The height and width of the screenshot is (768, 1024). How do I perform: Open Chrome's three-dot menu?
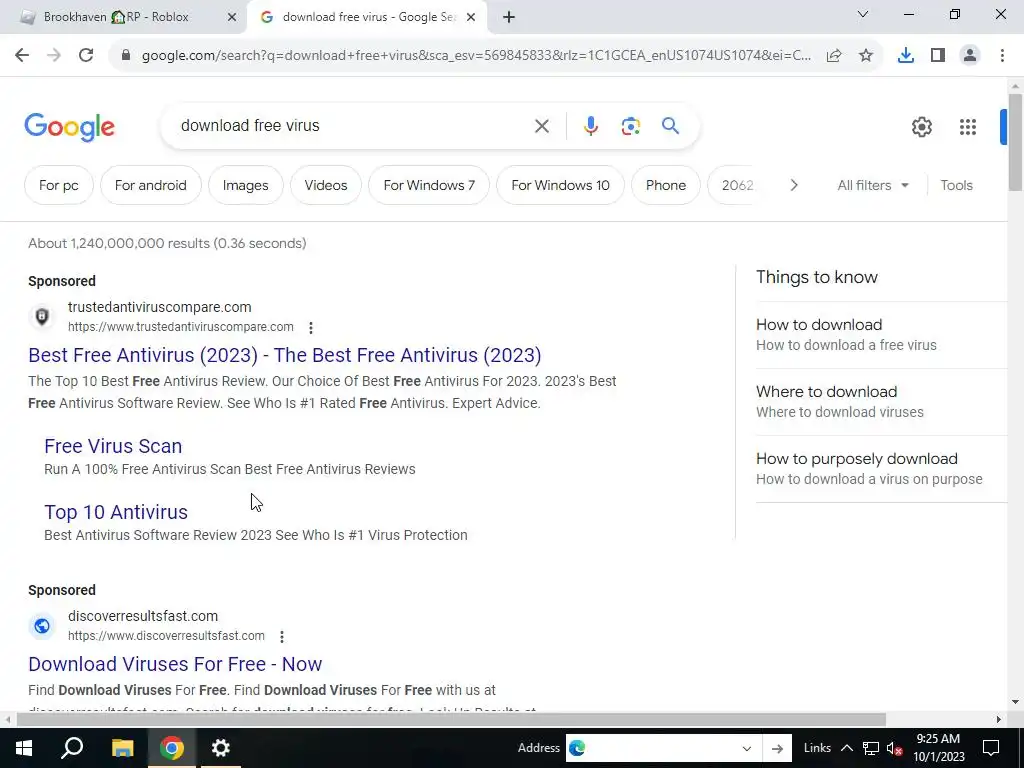coord(1002,56)
